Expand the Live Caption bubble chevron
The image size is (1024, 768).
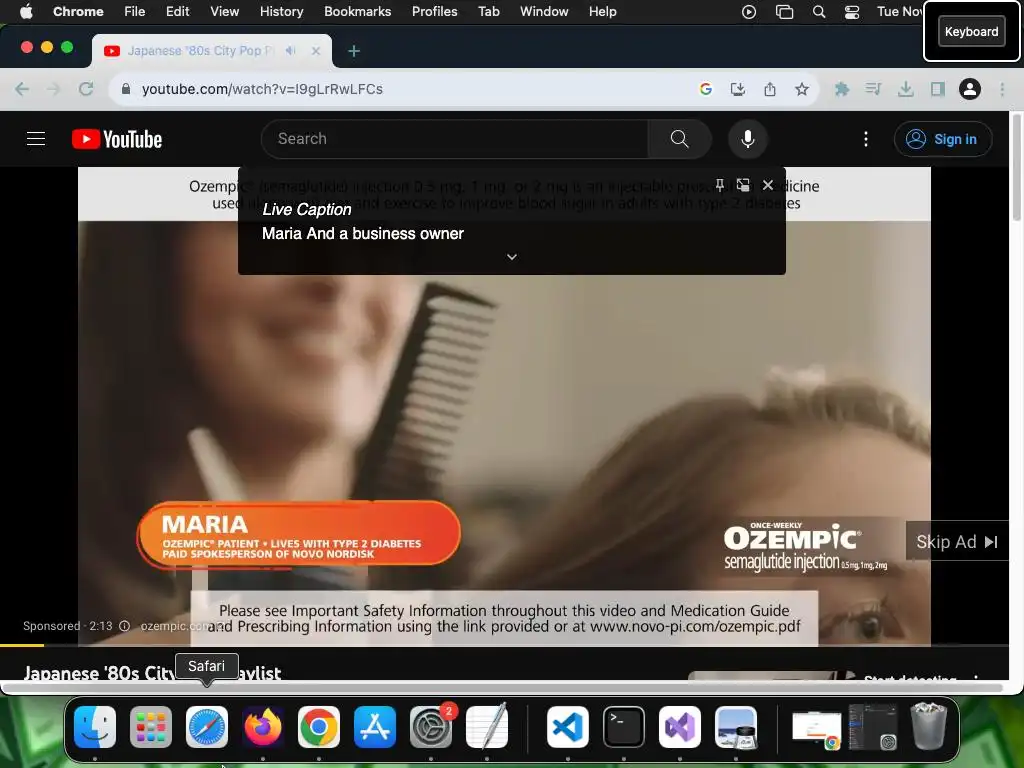[x=512, y=257]
